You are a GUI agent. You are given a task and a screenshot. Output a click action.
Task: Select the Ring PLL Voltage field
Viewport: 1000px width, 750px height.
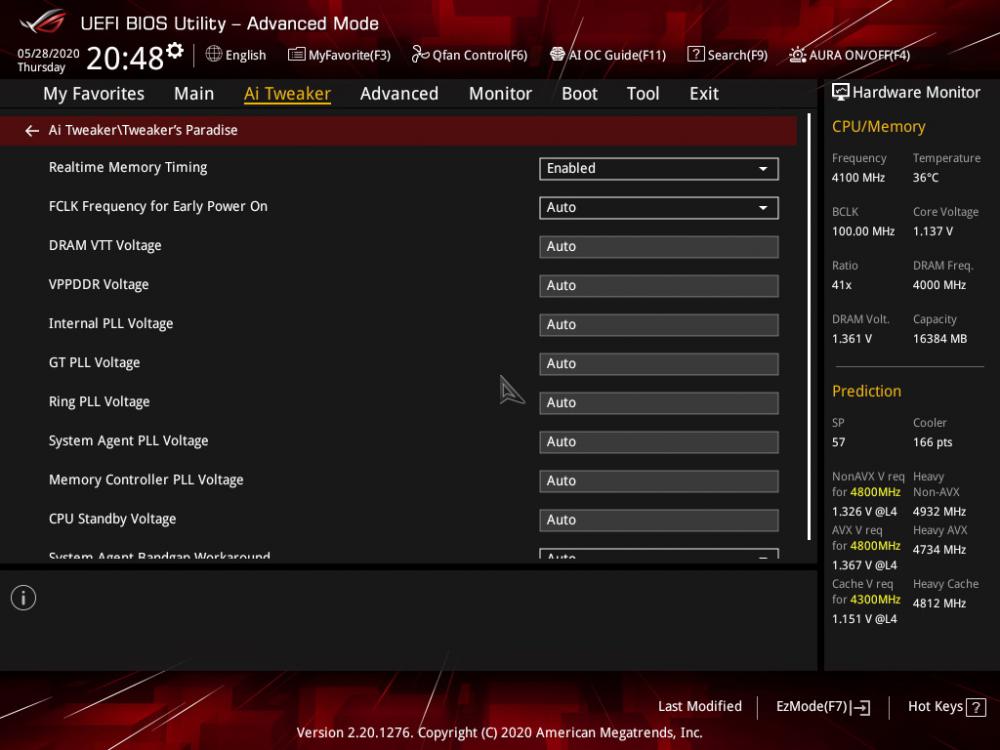coord(659,403)
